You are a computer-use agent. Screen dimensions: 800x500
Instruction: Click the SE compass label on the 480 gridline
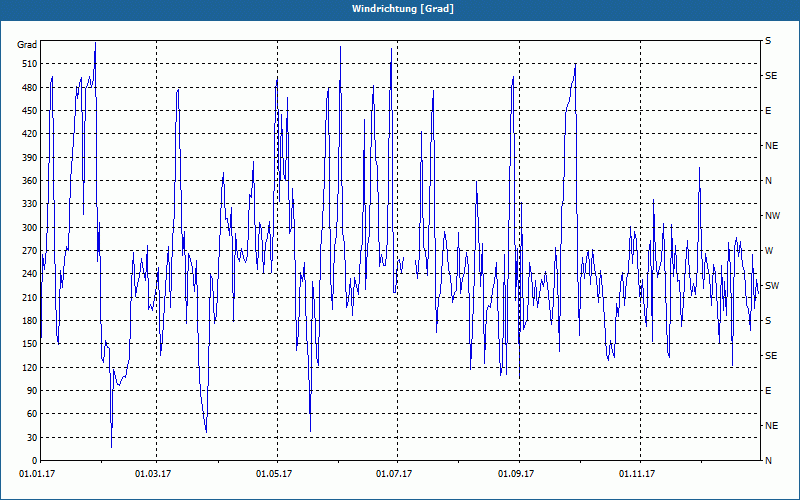click(x=771, y=76)
